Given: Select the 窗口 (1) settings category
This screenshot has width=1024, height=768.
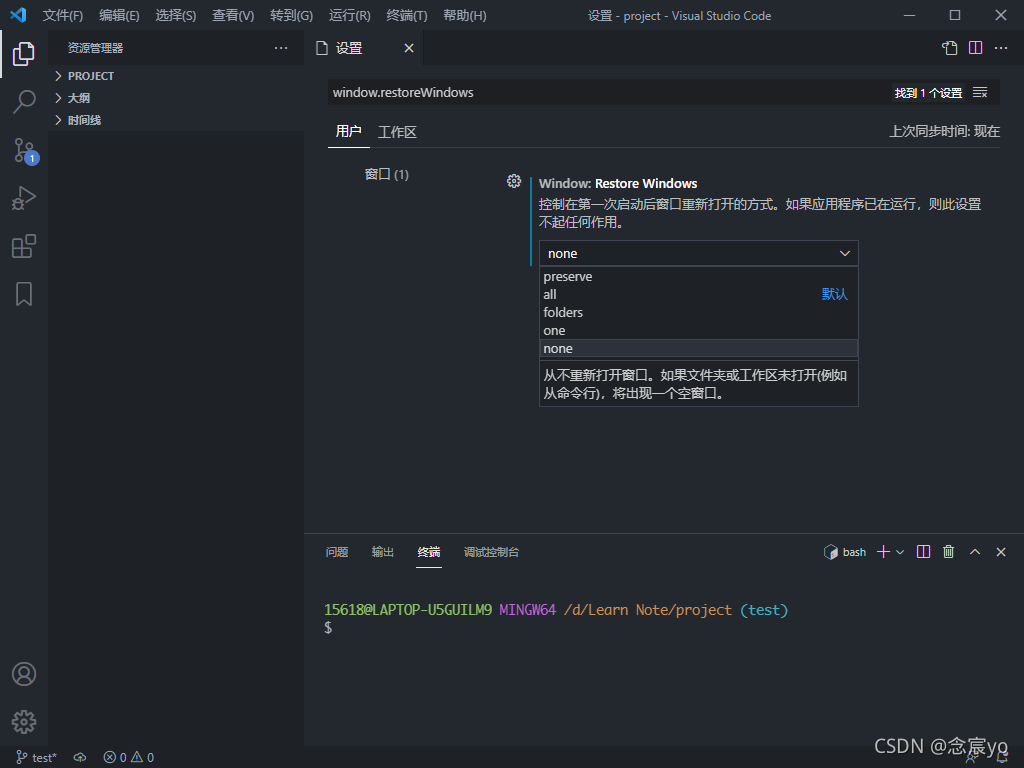Looking at the screenshot, I should coord(387,174).
